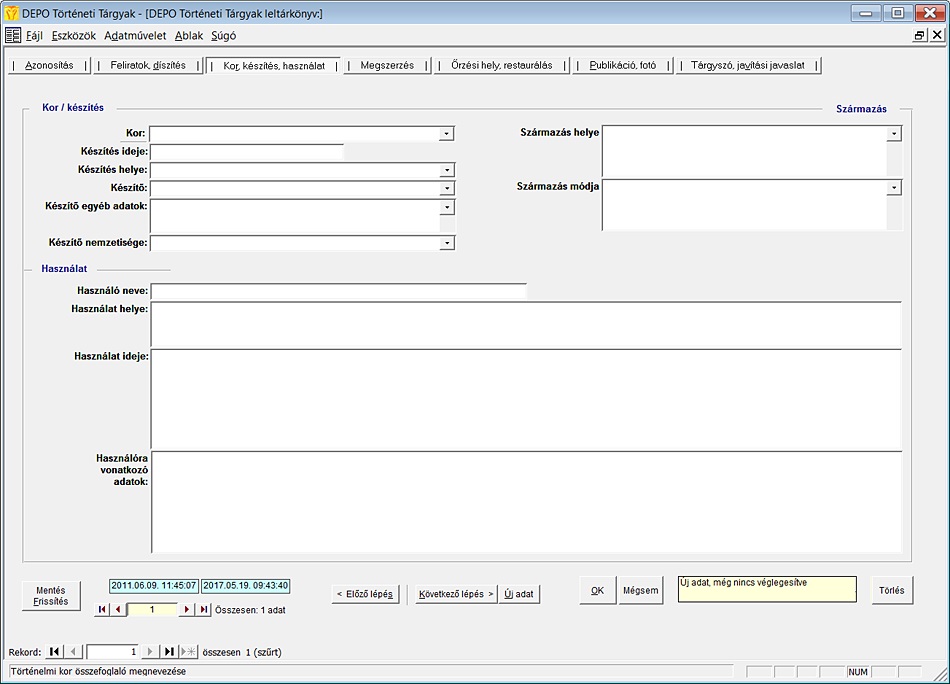The image size is (950, 684).
Task: Click the red first-item arrow beside the yellow counter
Action: tap(101, 609)
